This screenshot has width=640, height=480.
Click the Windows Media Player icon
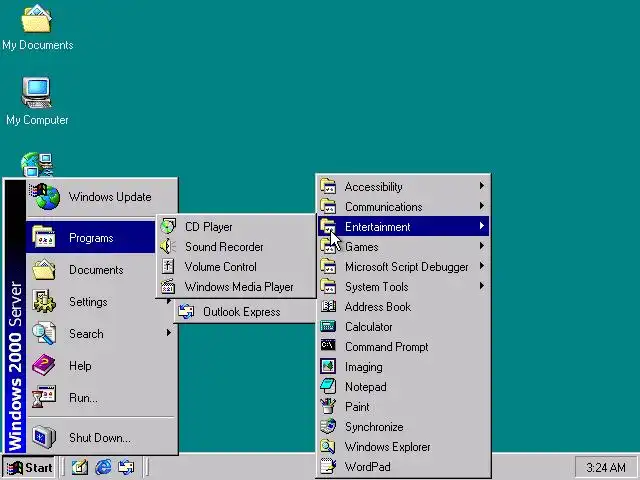coord(168,287)
